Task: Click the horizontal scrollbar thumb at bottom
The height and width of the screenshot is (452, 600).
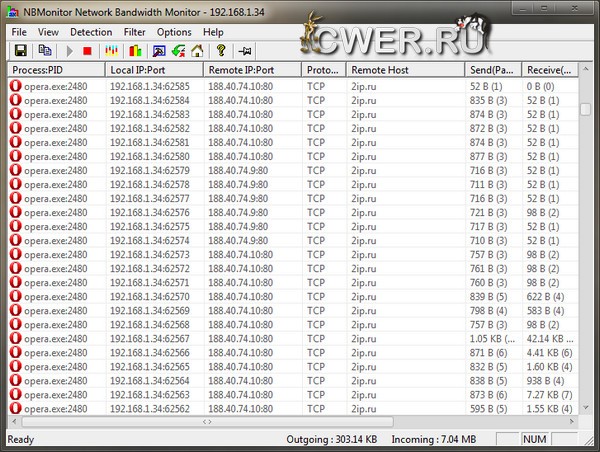Action: (x=207, y=422)
